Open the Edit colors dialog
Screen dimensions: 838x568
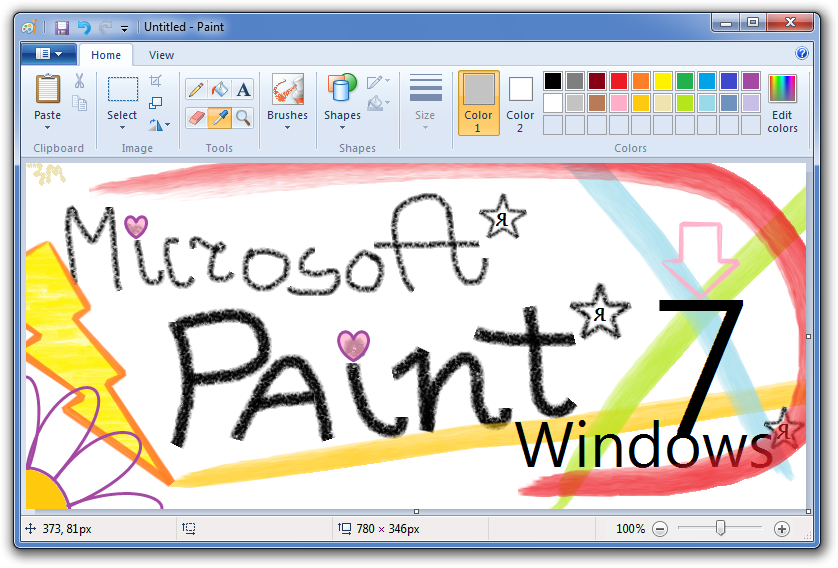pyautogui.click(x=782, y=103)
